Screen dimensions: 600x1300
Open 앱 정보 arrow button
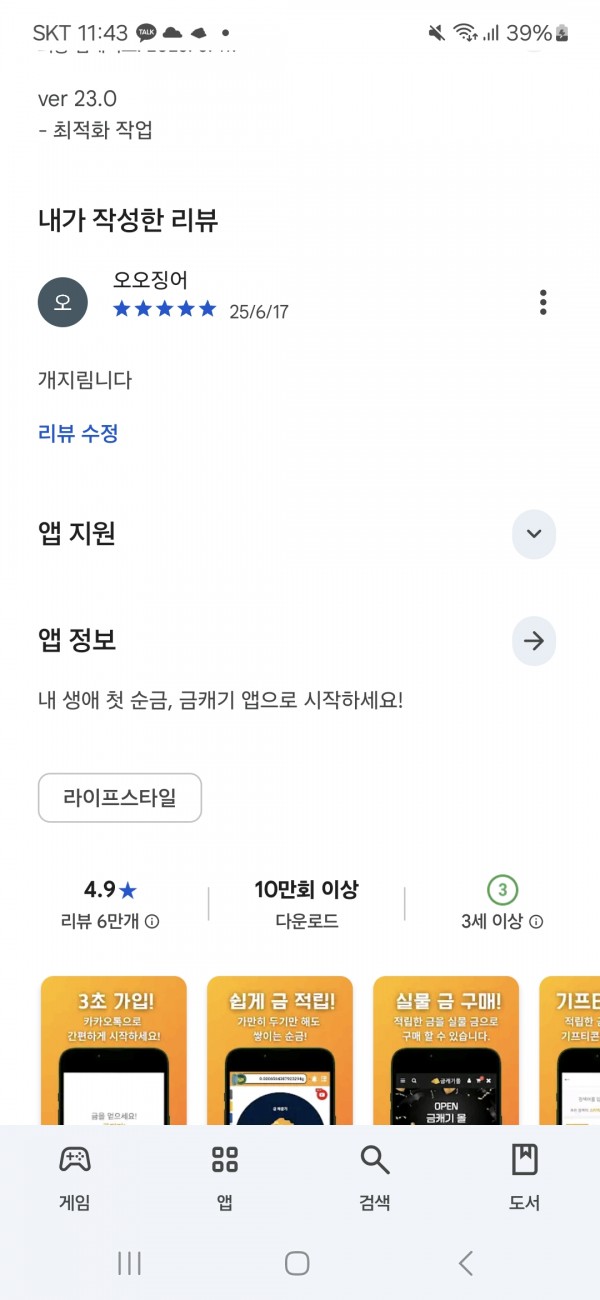point(534,641)
